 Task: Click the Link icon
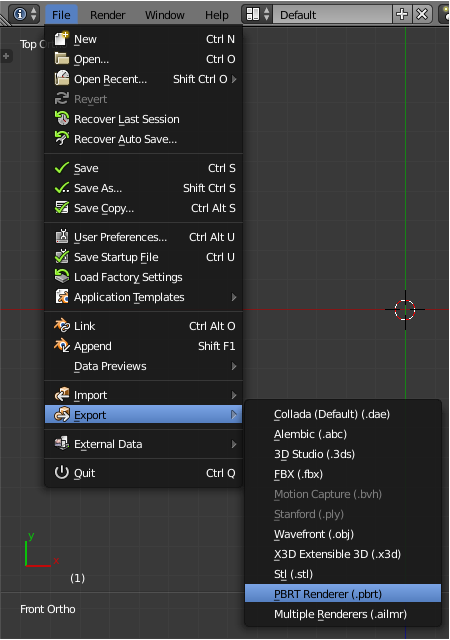pyautogui.click(x=62, y=325)
